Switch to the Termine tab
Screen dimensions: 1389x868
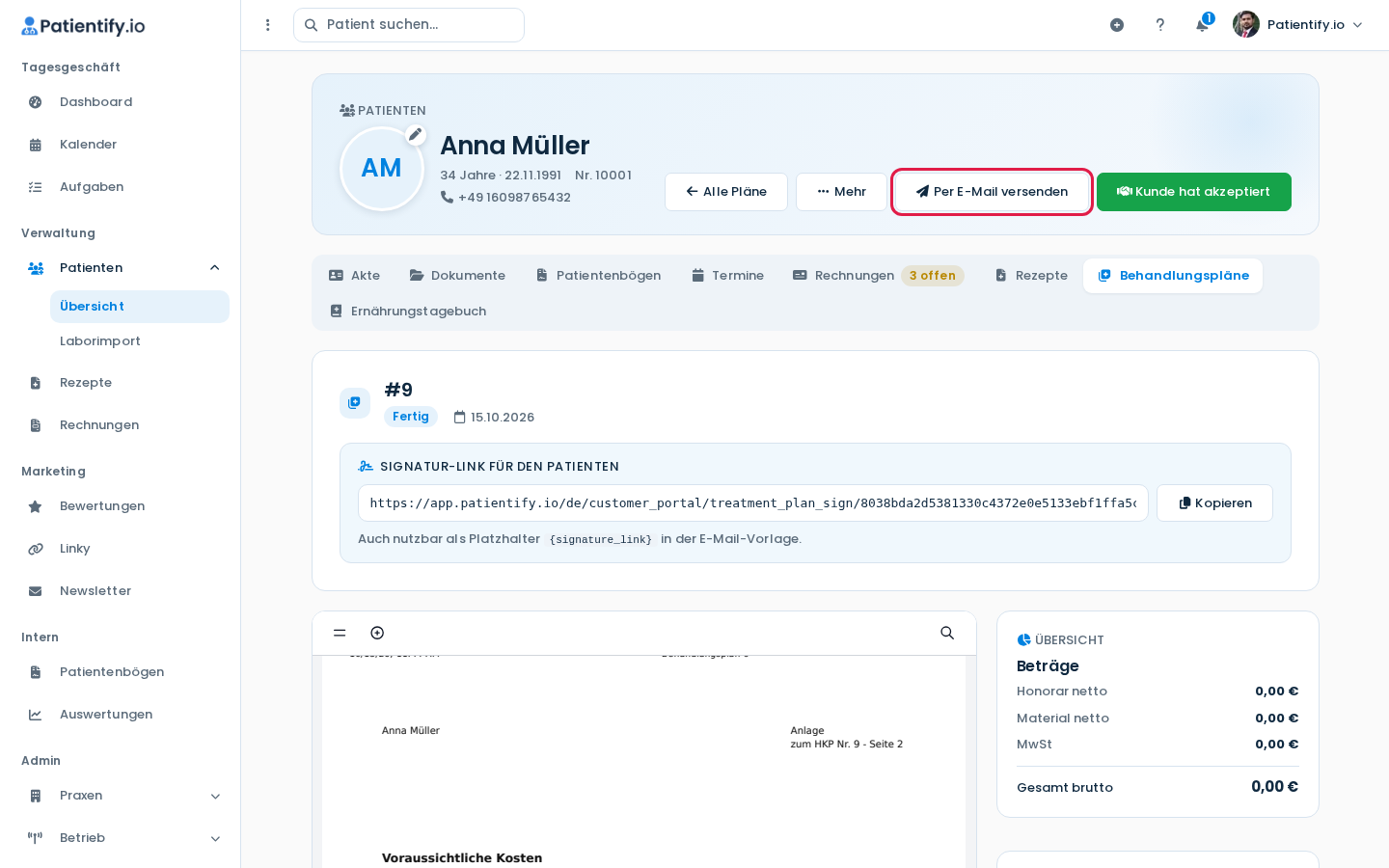tap(727, 276)
